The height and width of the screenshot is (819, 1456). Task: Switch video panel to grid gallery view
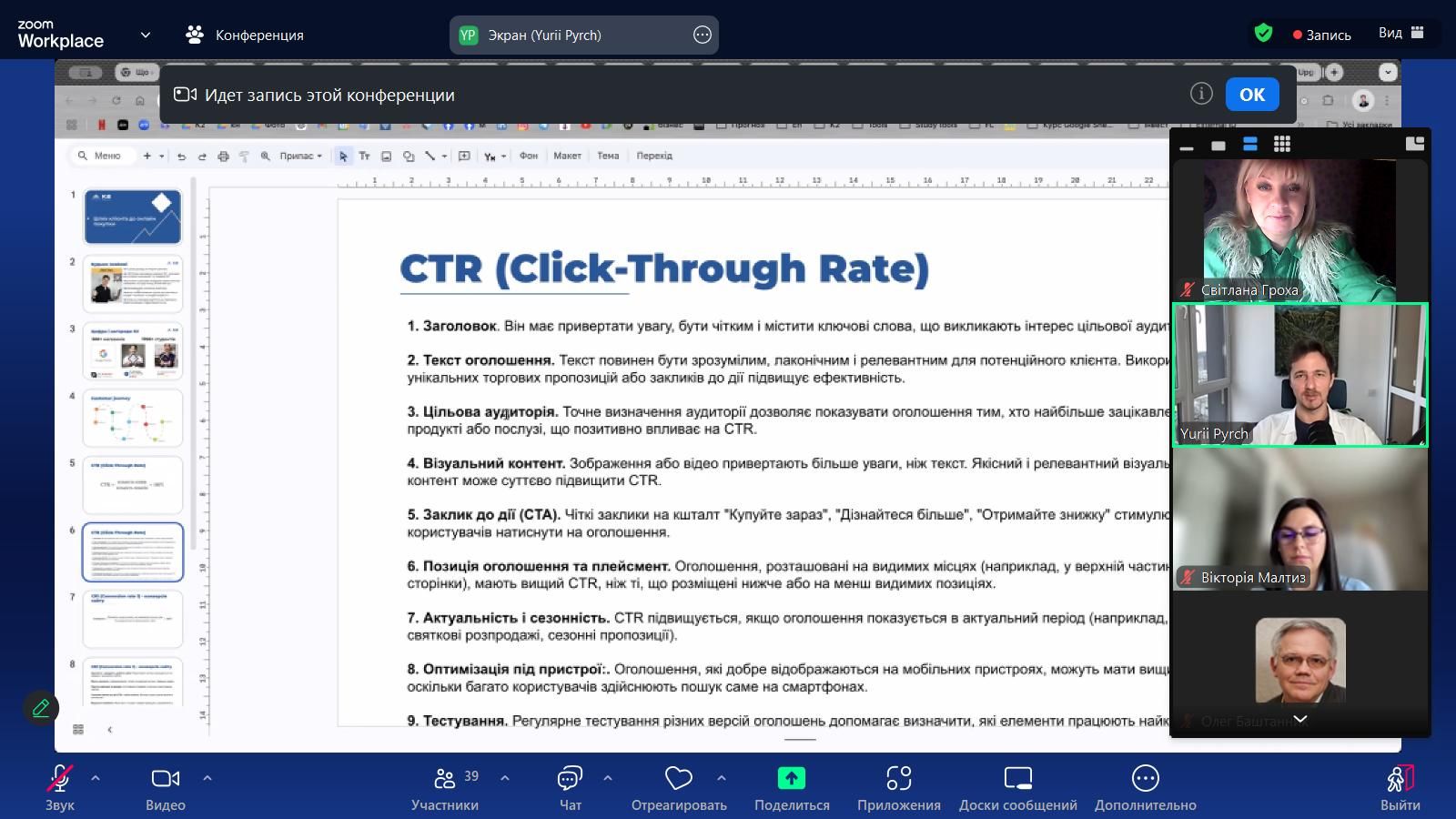click(x=1282, y=144)
